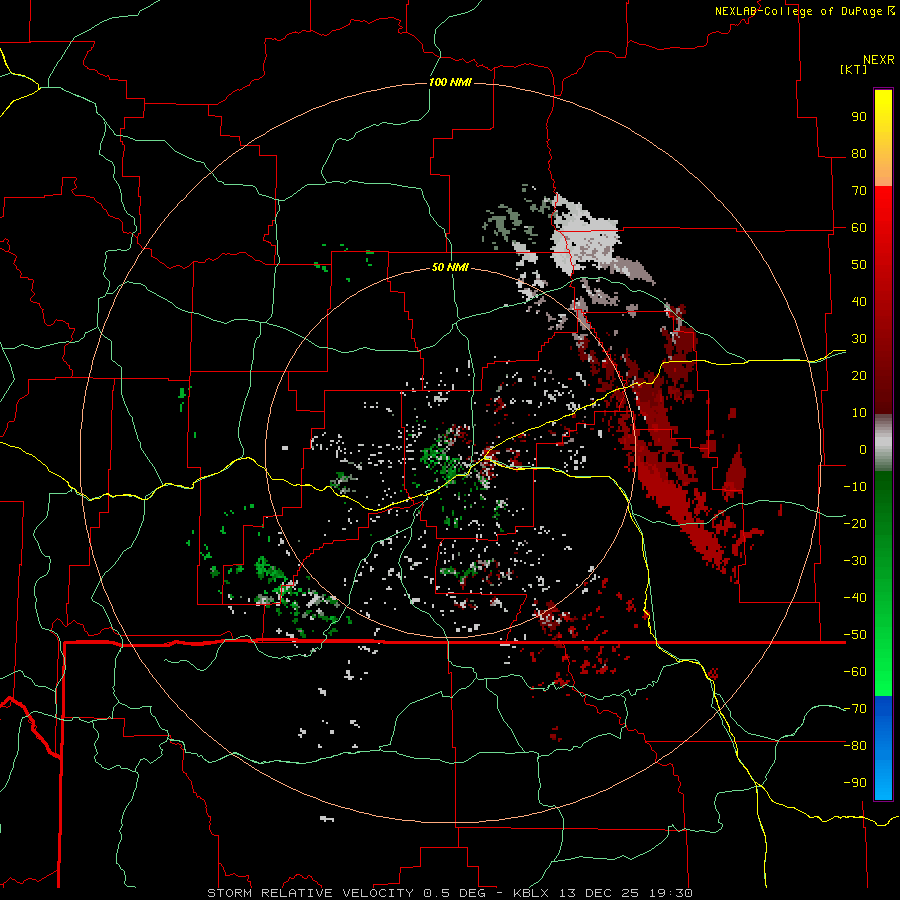
Task: Click the [KT] units label
Action: click(854, 69)
